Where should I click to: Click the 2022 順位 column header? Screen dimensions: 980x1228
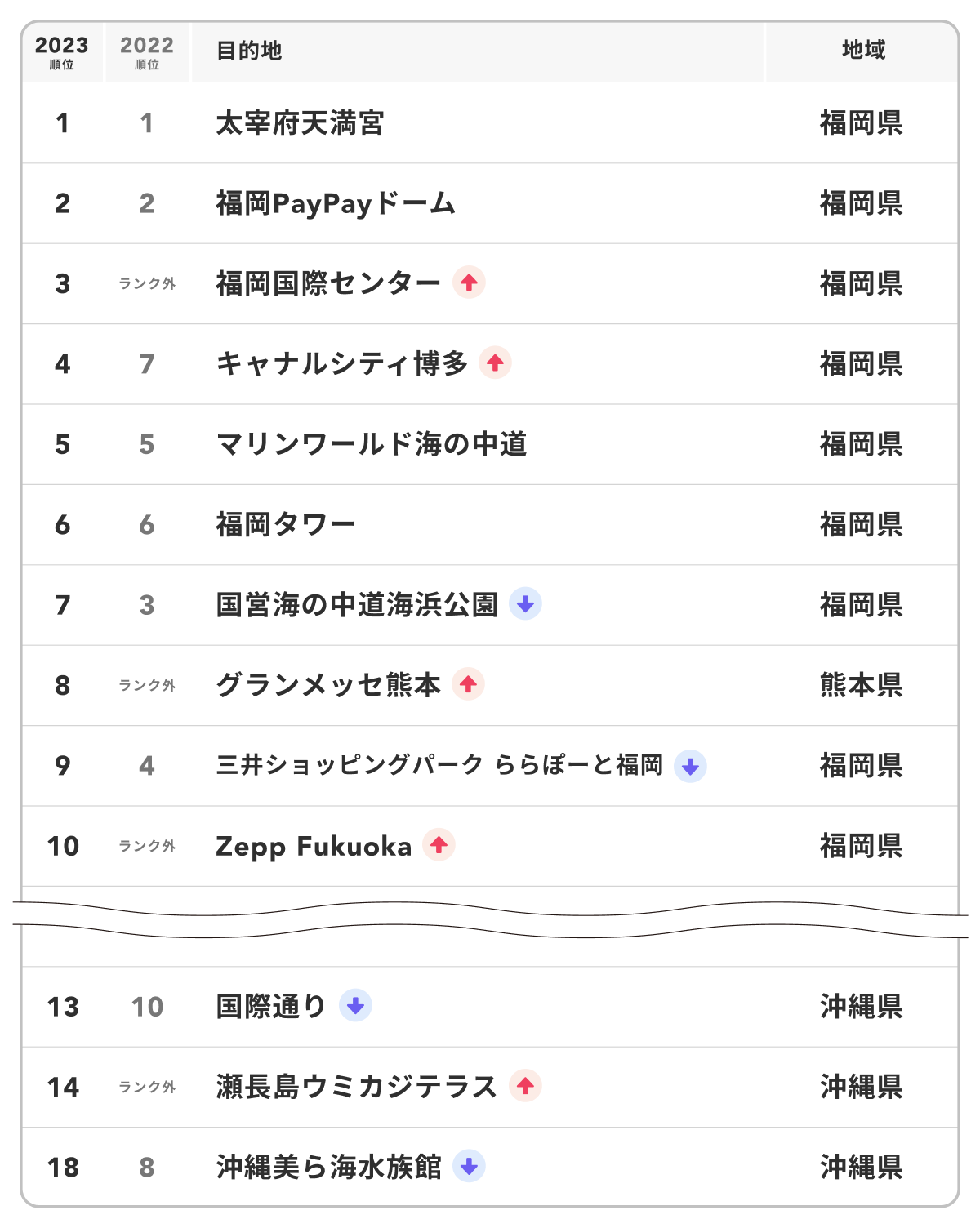[x=147, y=52]
